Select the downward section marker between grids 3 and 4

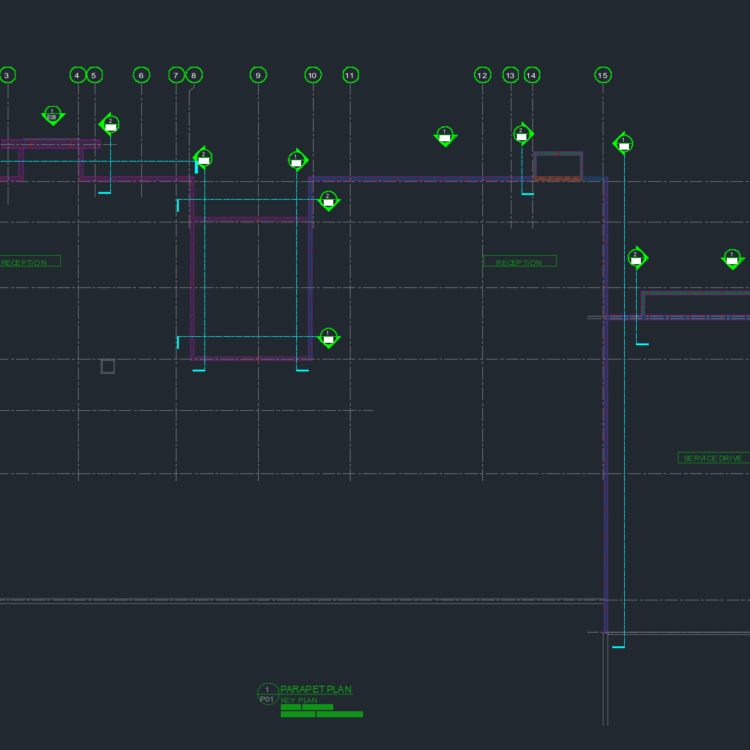(x=53, y=115)
